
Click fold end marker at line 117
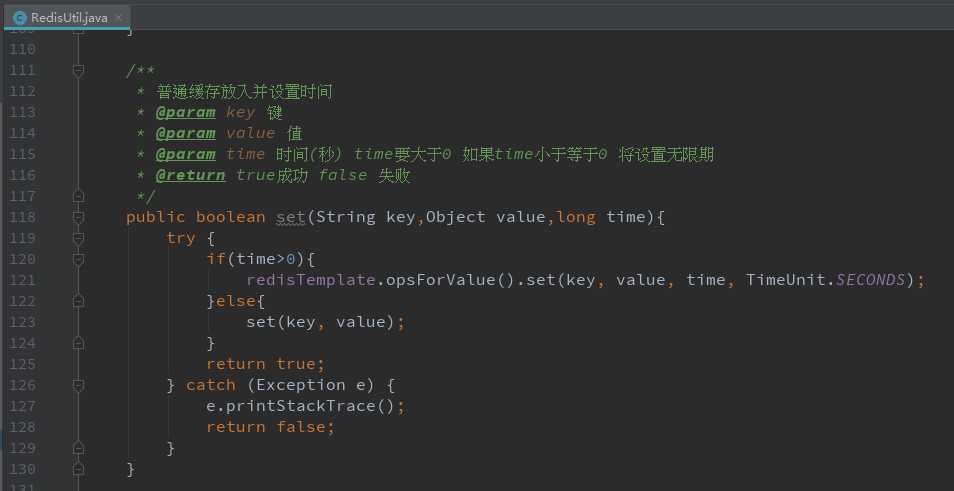tap(78, 196)
